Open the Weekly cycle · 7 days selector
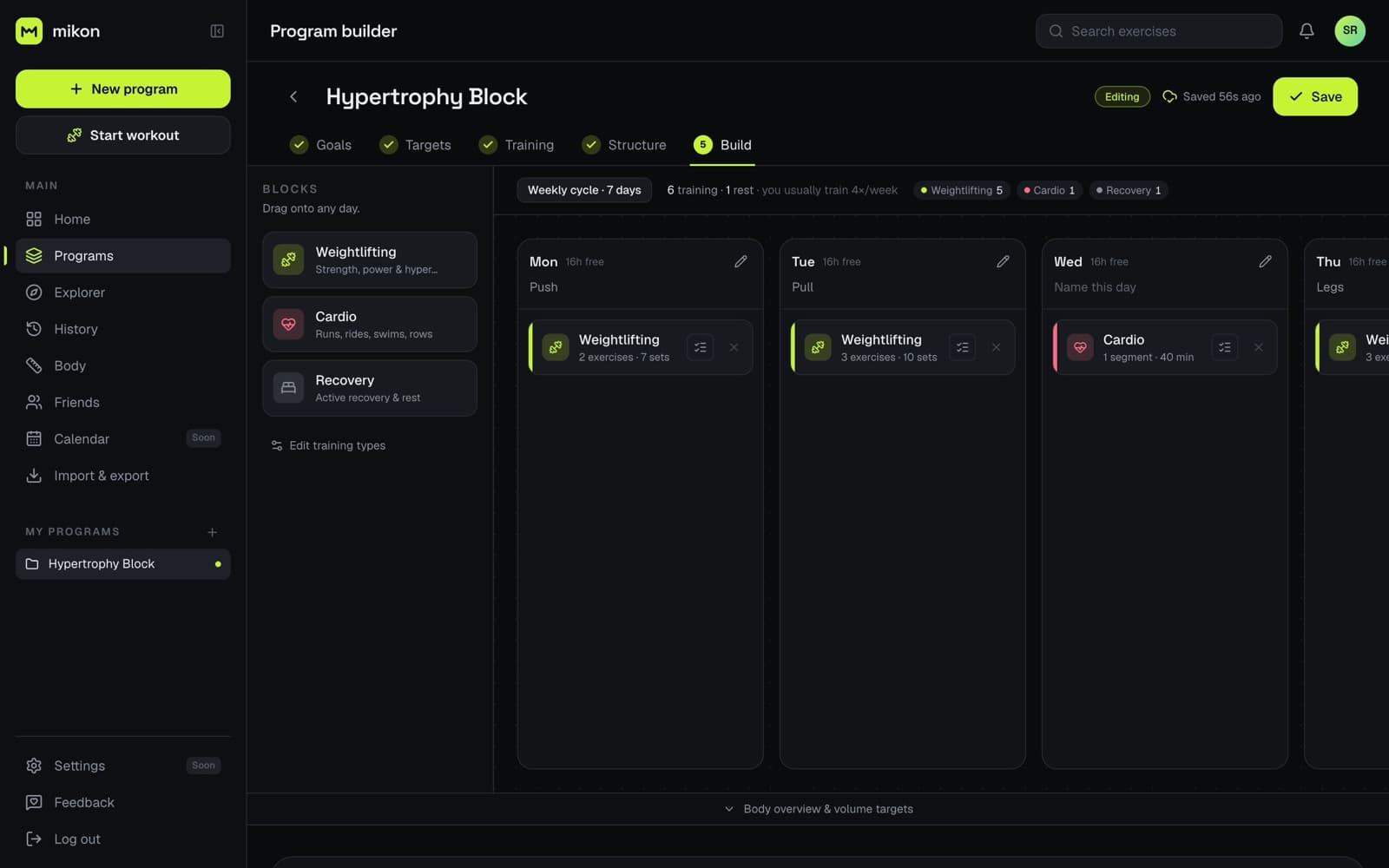1389x868 pixels. 584,190
